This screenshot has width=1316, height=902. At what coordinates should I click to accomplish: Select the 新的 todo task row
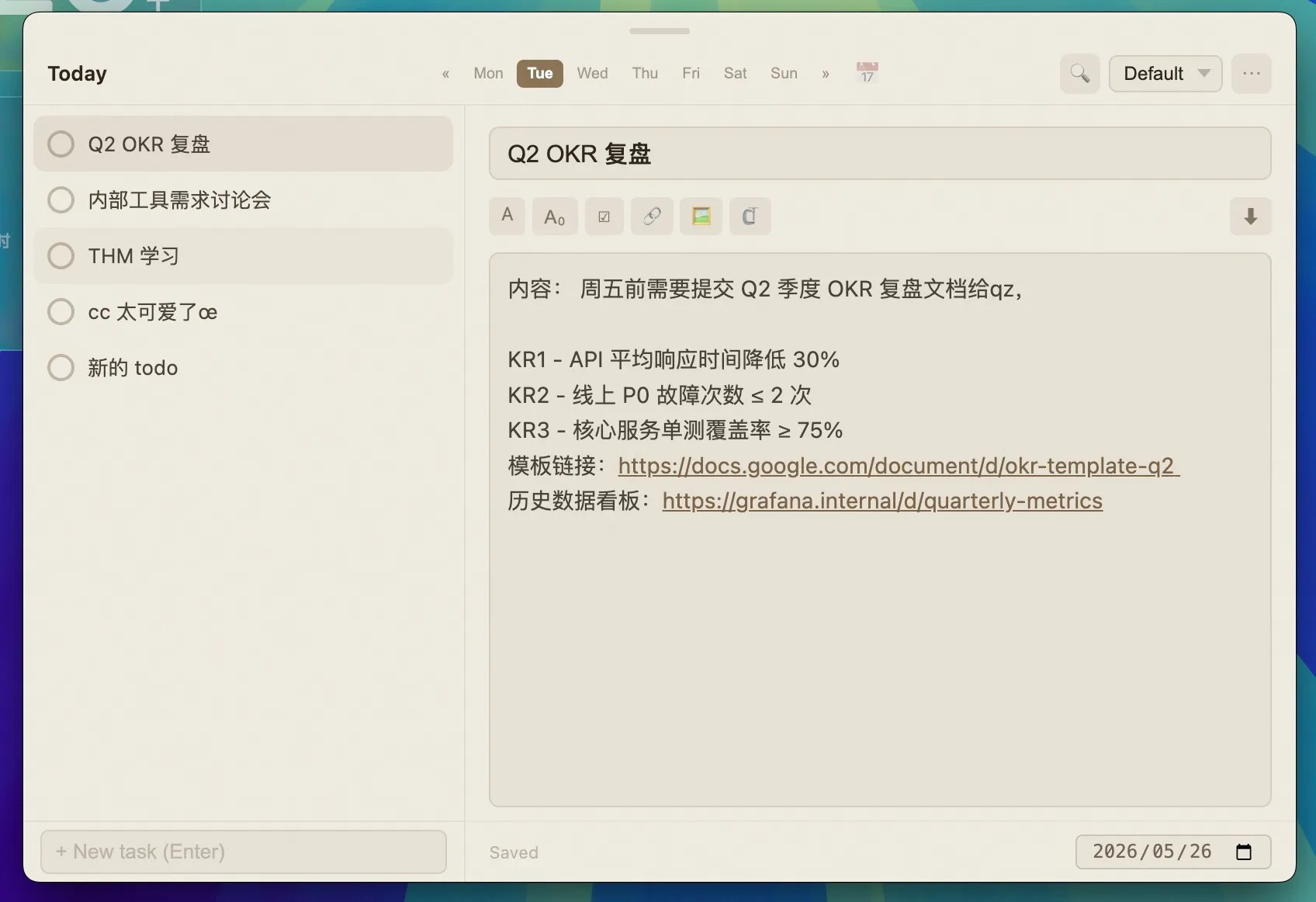coord(243,367)
